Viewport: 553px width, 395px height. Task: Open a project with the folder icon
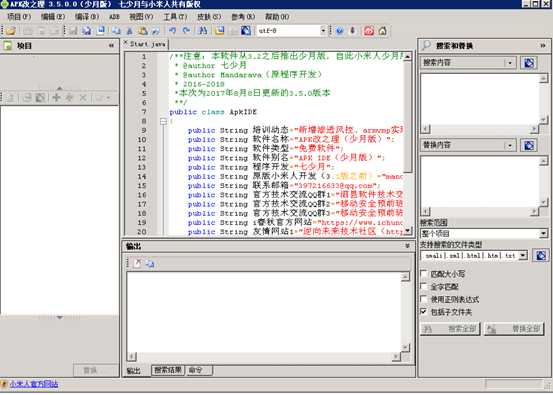click(11, 31)
